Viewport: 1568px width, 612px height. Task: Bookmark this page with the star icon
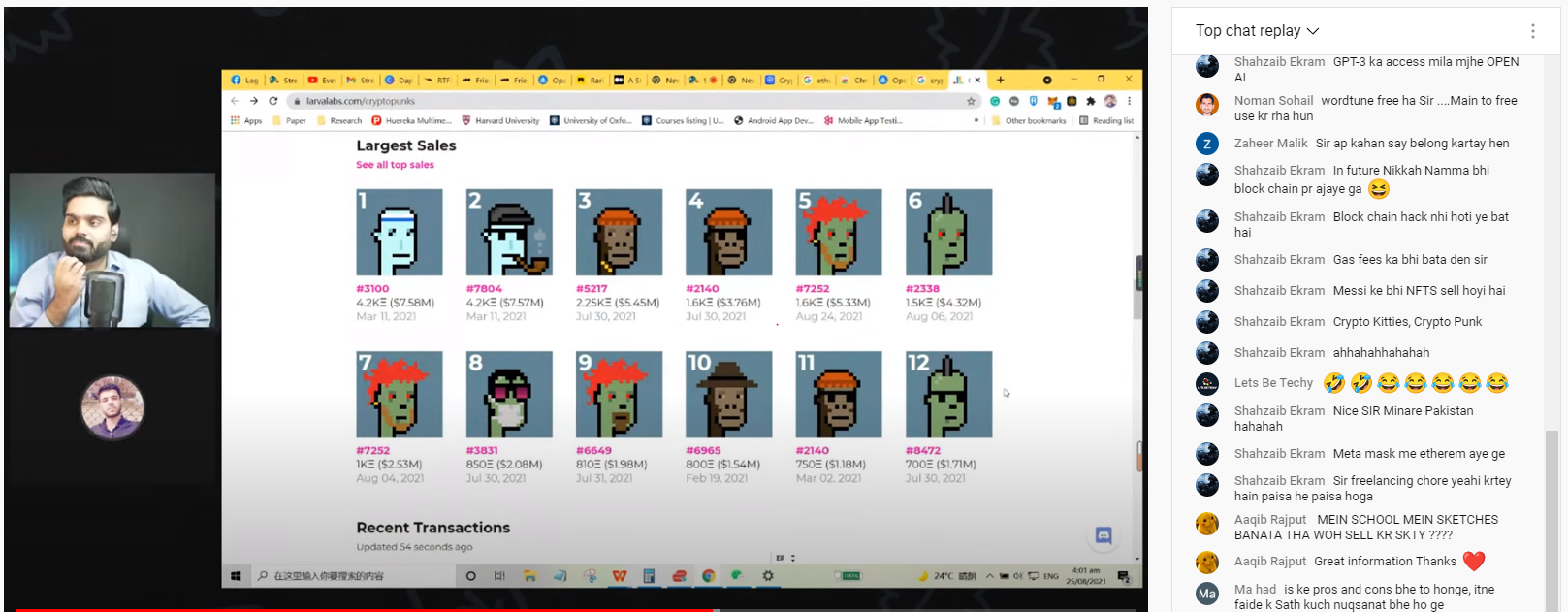[x=971, y=101]
